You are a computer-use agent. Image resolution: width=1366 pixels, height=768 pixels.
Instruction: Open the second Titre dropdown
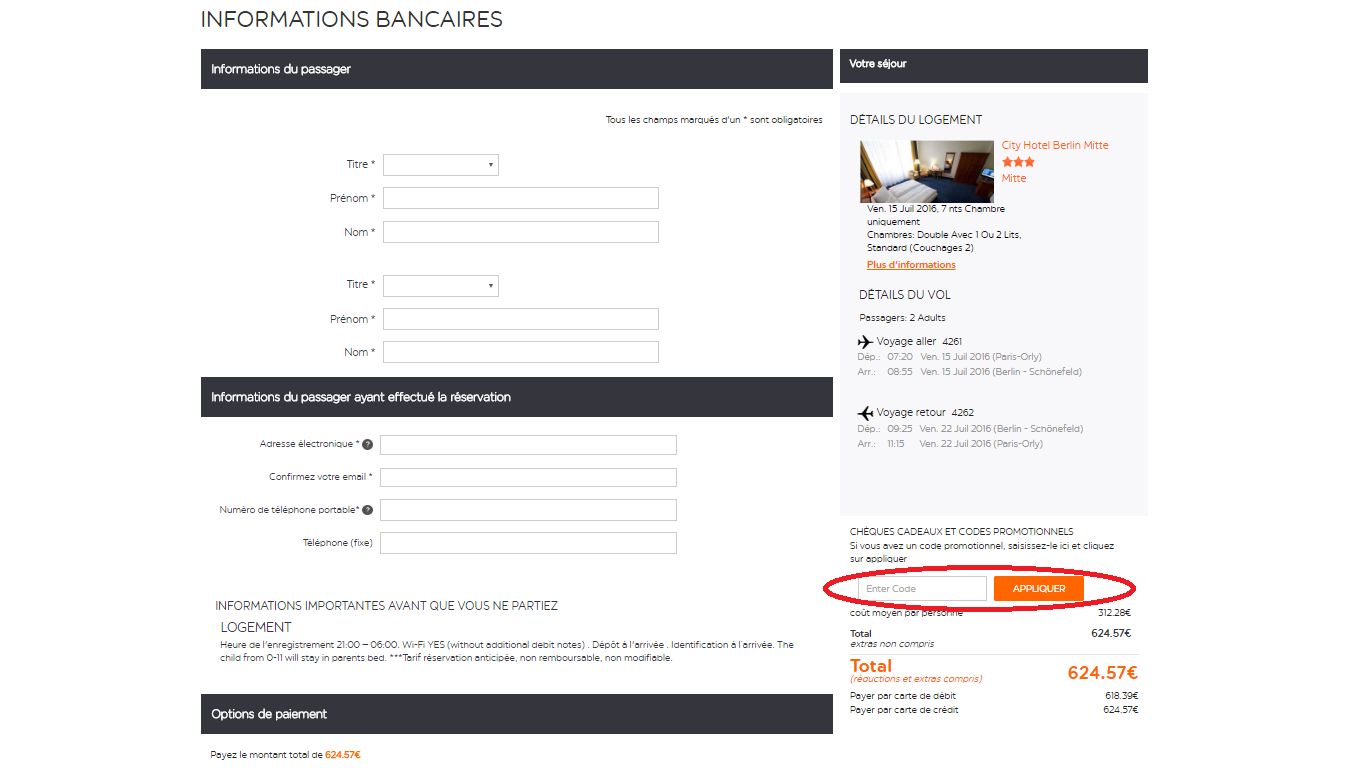coord(440,285)
